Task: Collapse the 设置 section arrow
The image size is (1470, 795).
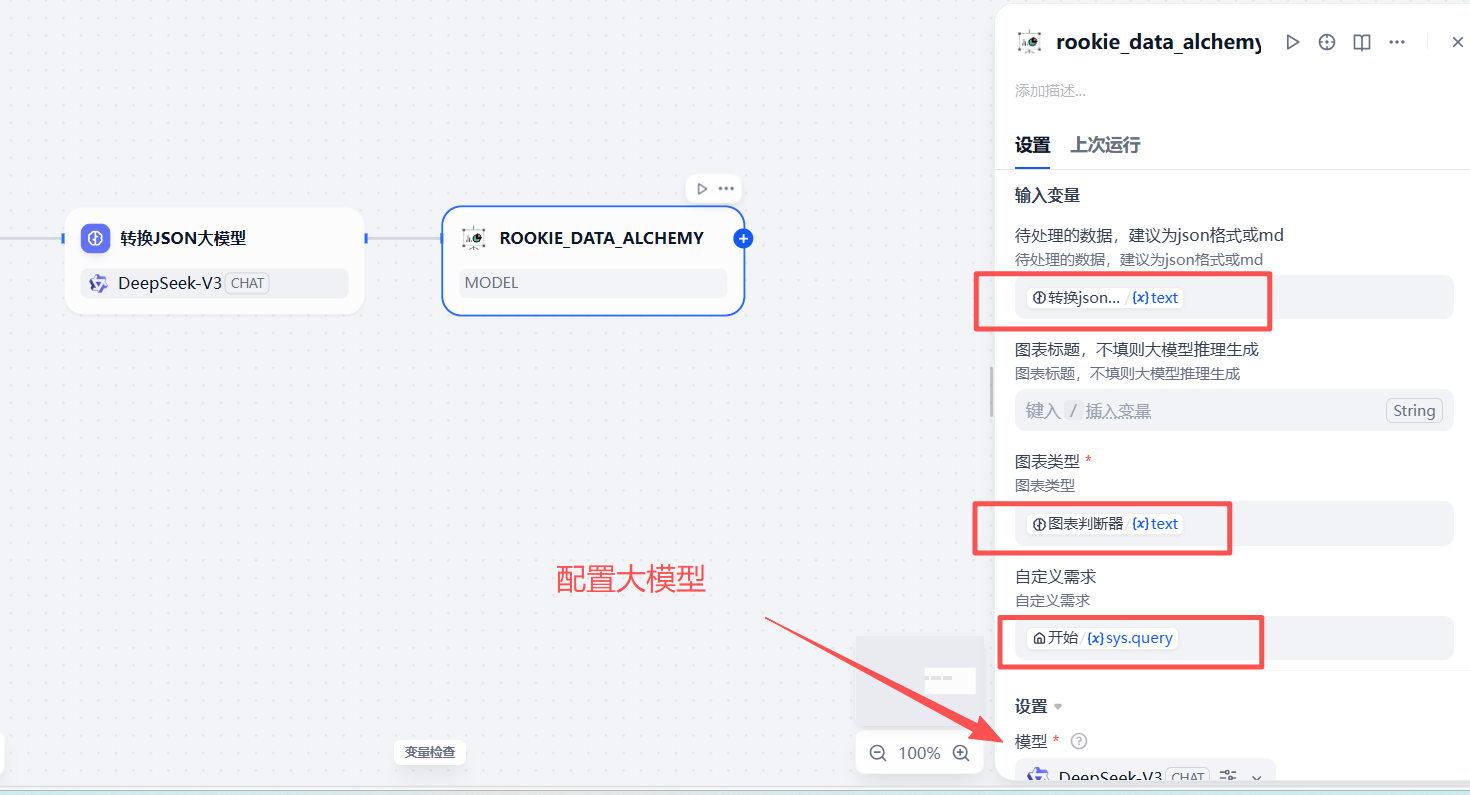Action: pyautogui.click(x=1058, y=707)
